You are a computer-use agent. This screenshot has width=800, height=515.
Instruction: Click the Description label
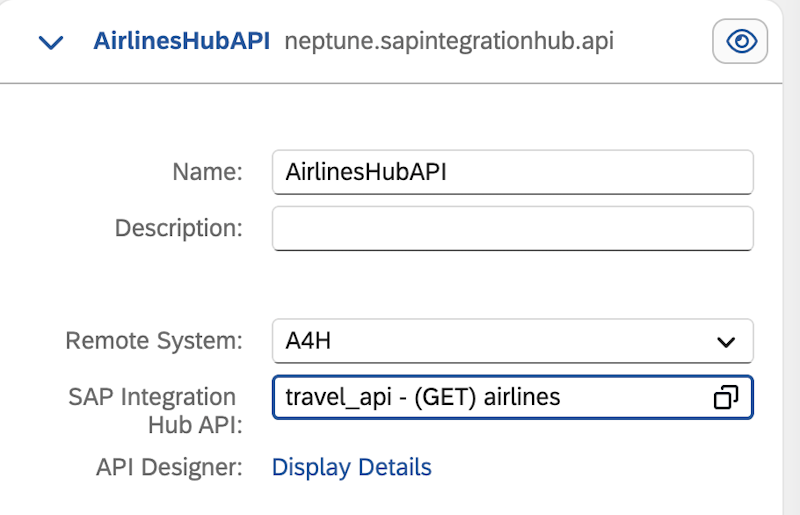(179, 228)
